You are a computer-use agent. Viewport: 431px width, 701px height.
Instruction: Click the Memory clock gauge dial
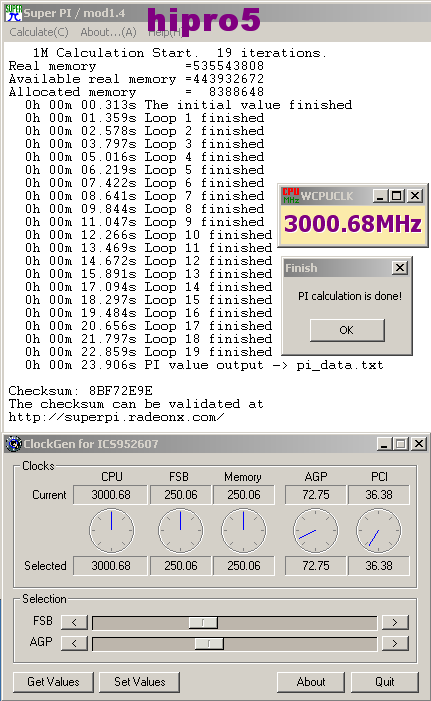[x=244, y=530]
